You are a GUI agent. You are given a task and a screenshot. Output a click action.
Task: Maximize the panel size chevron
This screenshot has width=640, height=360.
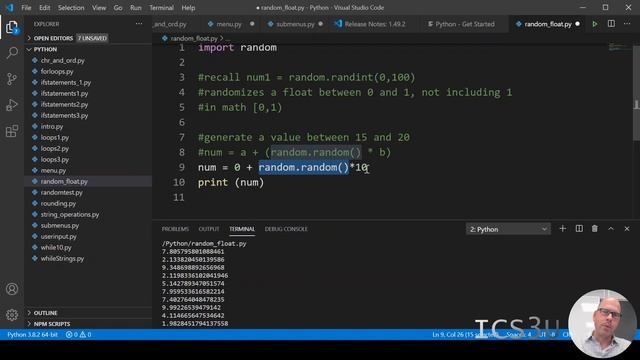pos(611,229)
